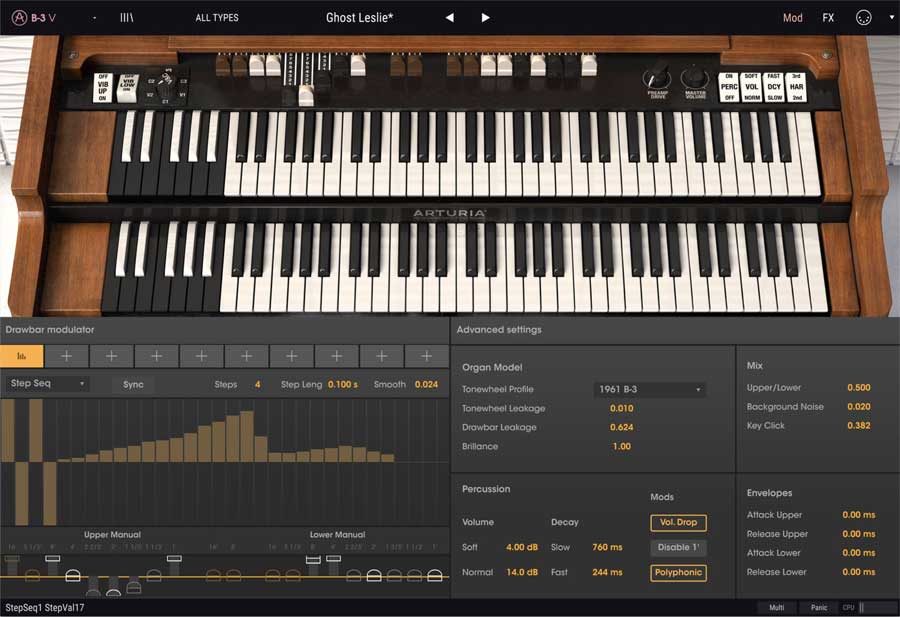Toggle the HAR 3rd/2nd rocker switch
The height and width of the screenshot is (617, 900).
click(x=796, y=87)
